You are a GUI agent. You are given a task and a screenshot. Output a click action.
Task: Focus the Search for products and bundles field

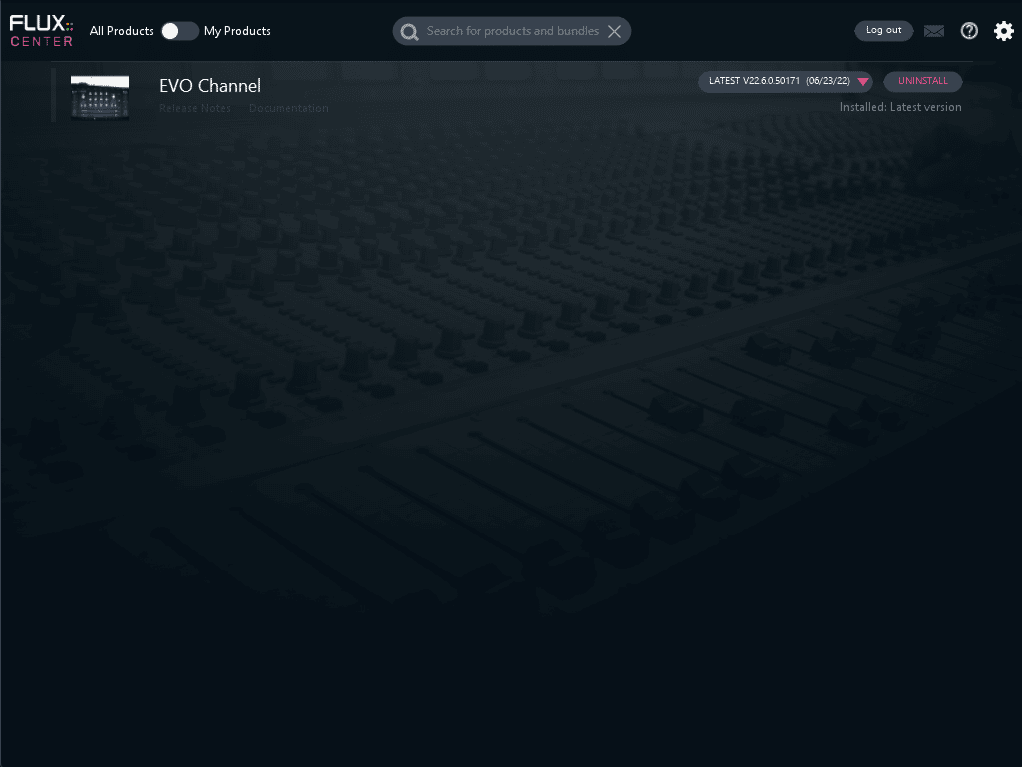(512, 31)
